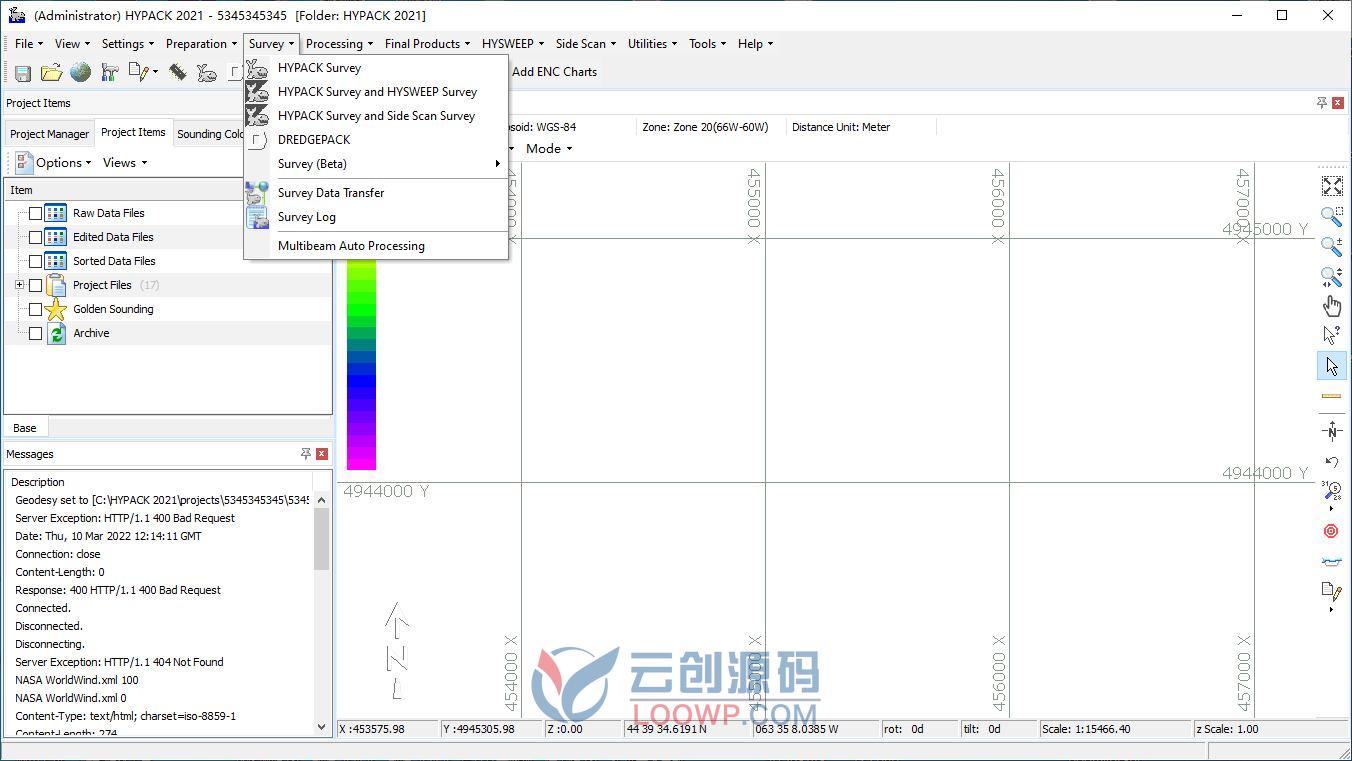Click the Zoom Extents tool

(1332, 186)
